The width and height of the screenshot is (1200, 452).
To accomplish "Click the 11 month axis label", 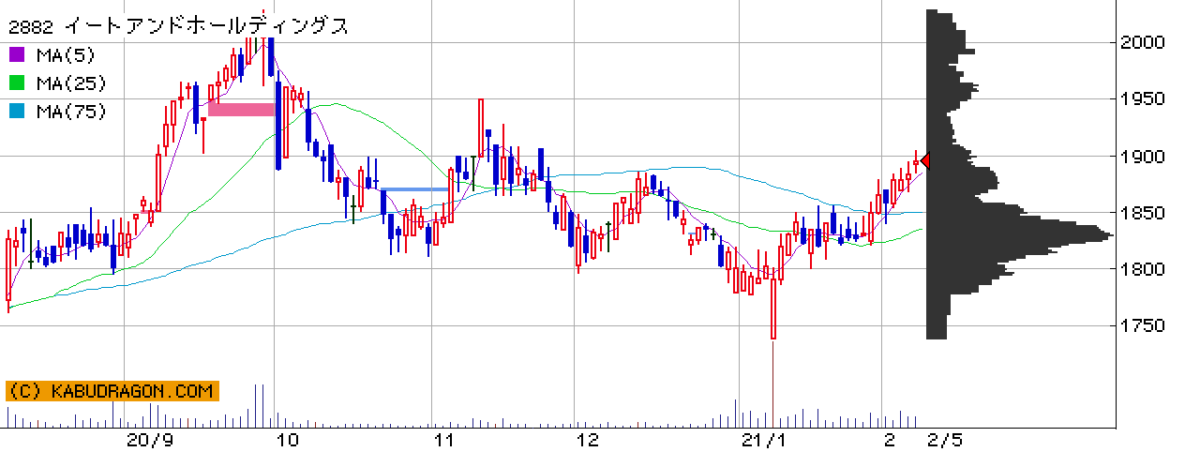I will point(443,440).
